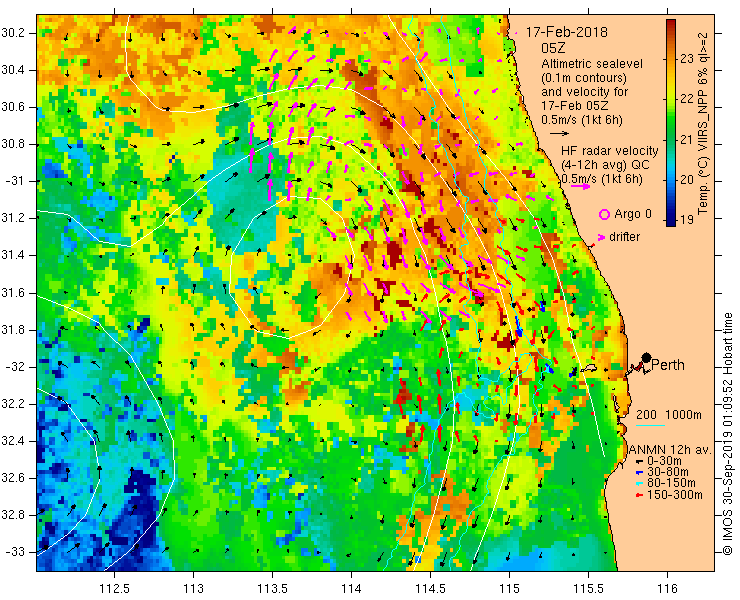Screen dimensions: 740x600
Task: Click the 30-80m blue ANMN legend marker
Action: coord(639,473)
